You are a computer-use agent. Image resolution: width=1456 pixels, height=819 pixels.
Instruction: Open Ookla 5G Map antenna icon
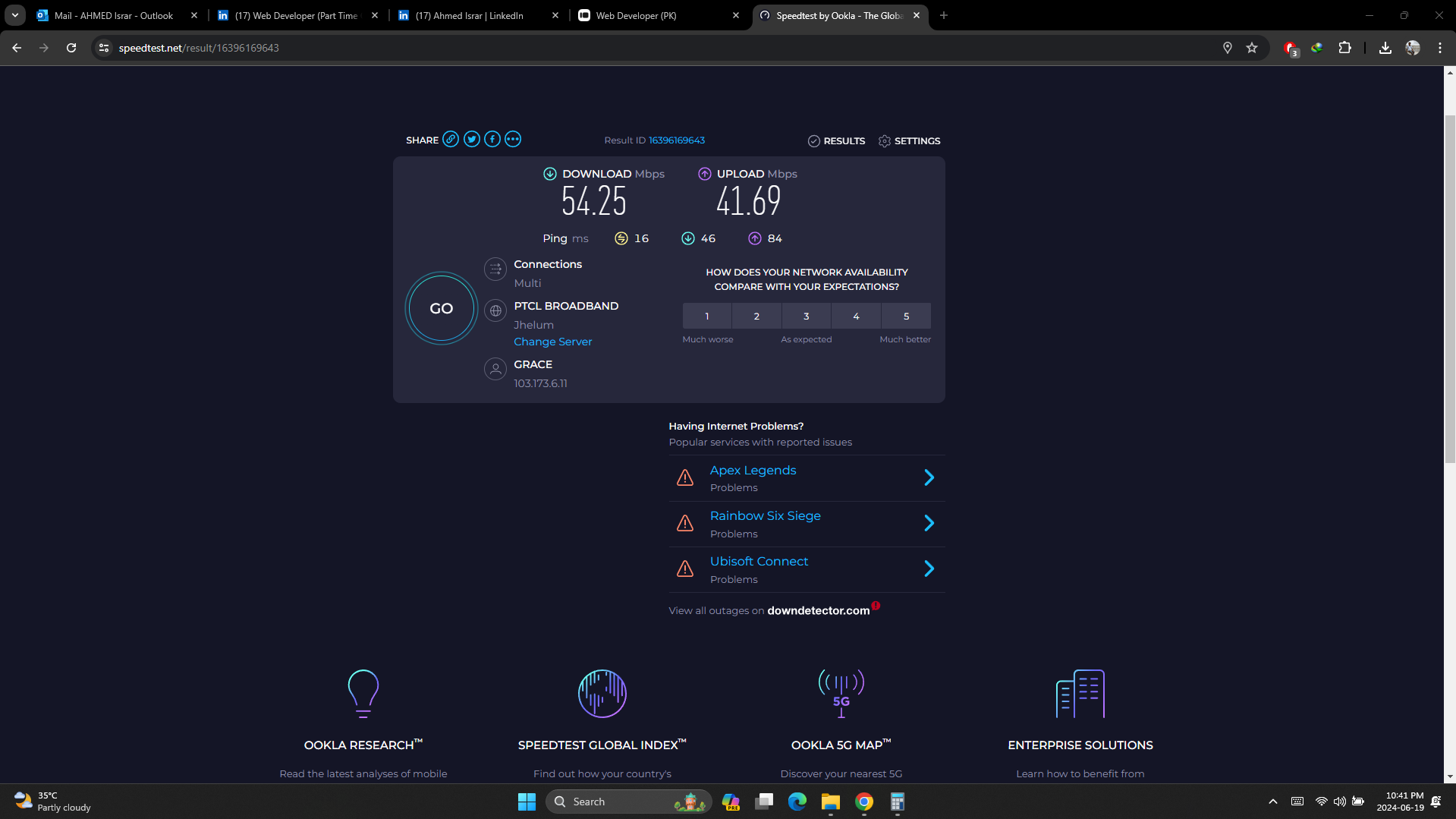click(x=841, y=693)
